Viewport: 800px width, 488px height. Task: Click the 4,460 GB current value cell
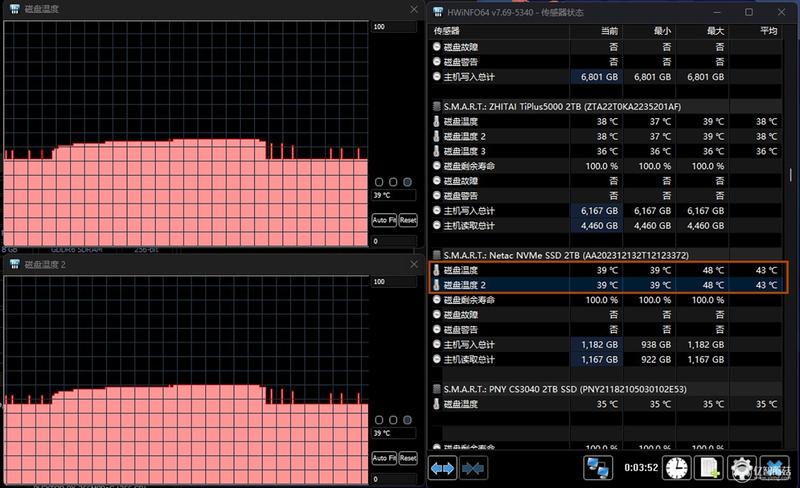pos(596,226)
